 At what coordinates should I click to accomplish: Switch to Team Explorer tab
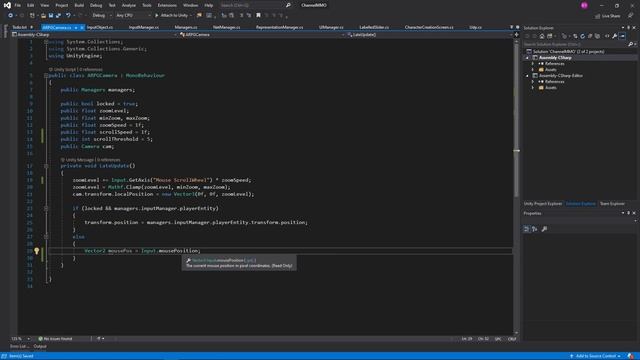click(612, 204)
